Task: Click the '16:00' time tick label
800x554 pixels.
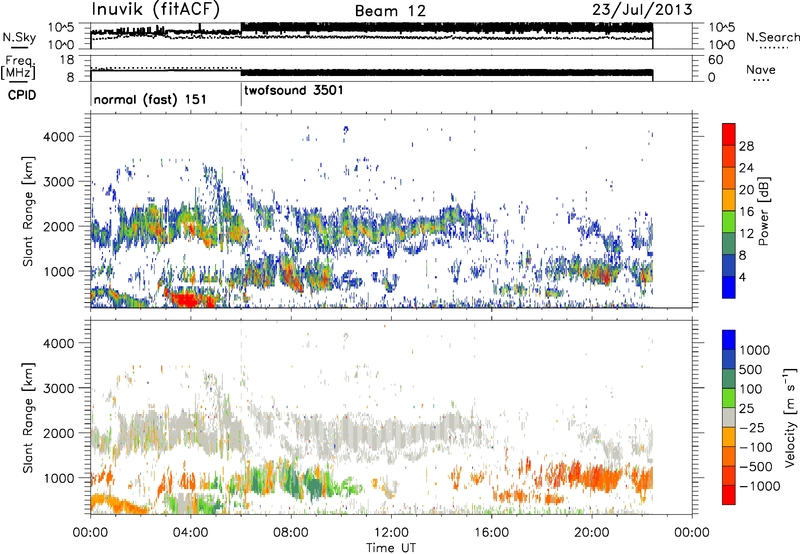Action: 491,533
